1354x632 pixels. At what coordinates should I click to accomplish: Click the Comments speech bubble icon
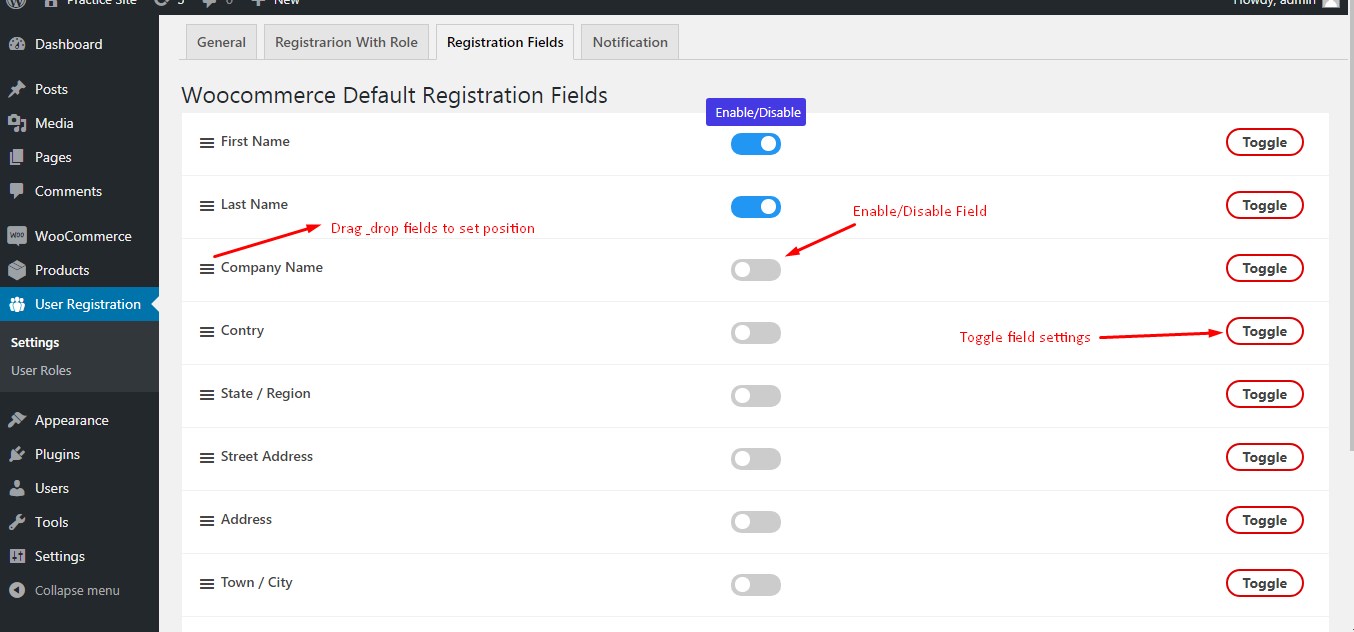coord(17,191)
